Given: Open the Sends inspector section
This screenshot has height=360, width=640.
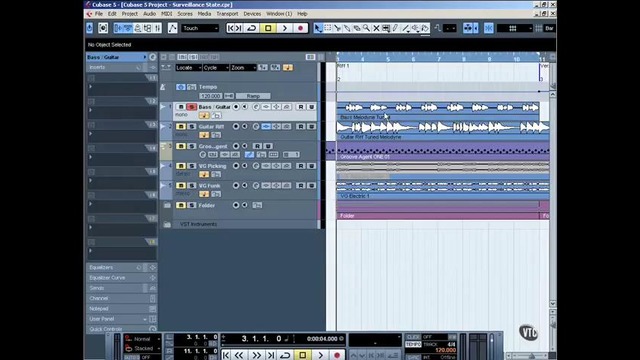Looking at the screenshot, I should [x=122, y=288].
